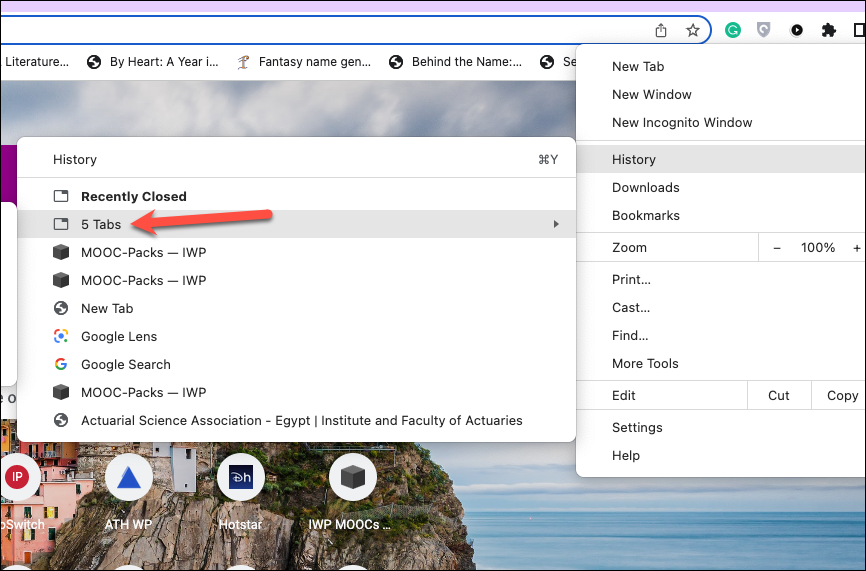
Task: Click the Google G icon in history
Action: [61, 364]
